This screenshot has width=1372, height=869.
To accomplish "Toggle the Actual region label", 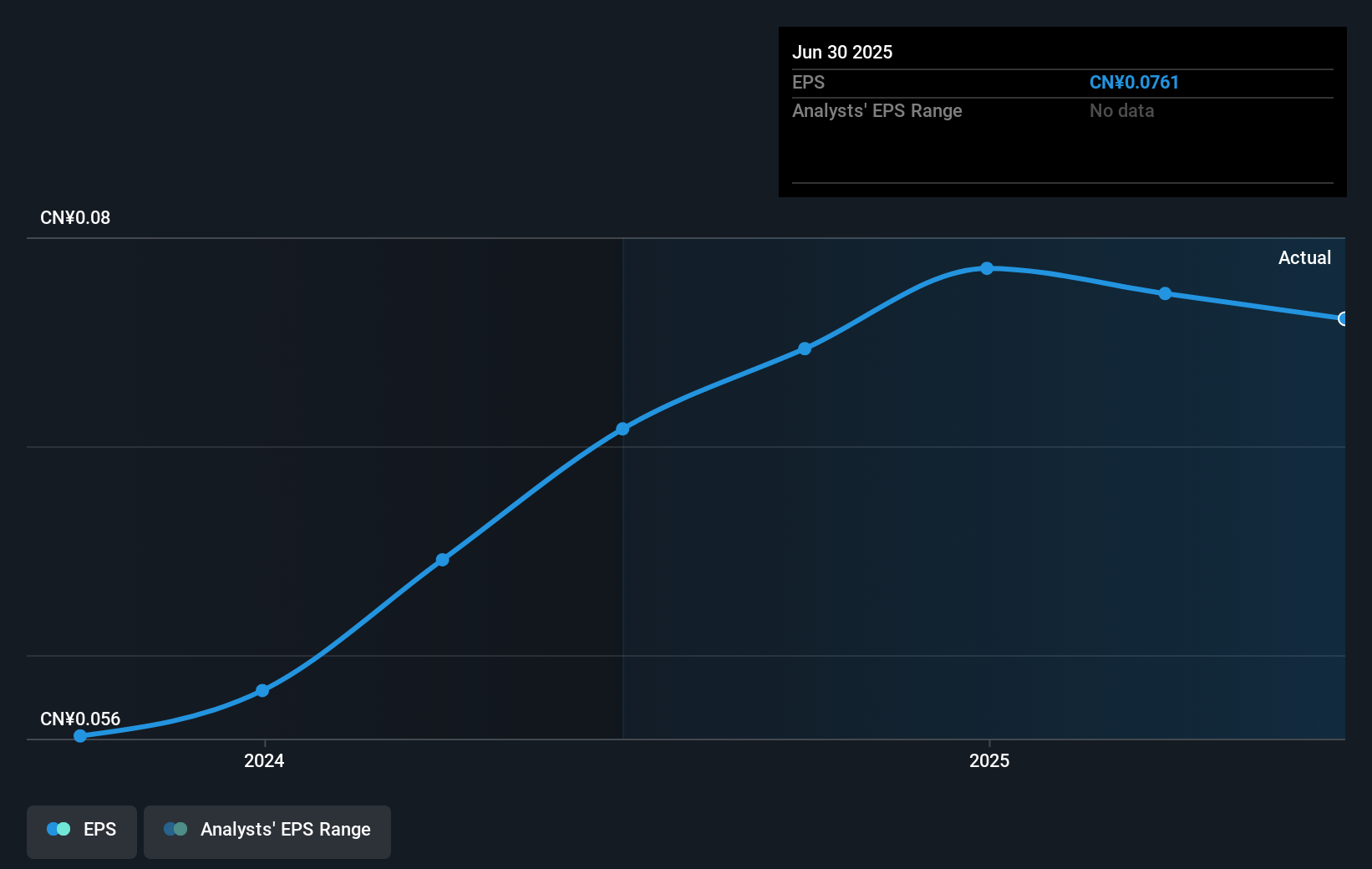I will click(1304, 257).
